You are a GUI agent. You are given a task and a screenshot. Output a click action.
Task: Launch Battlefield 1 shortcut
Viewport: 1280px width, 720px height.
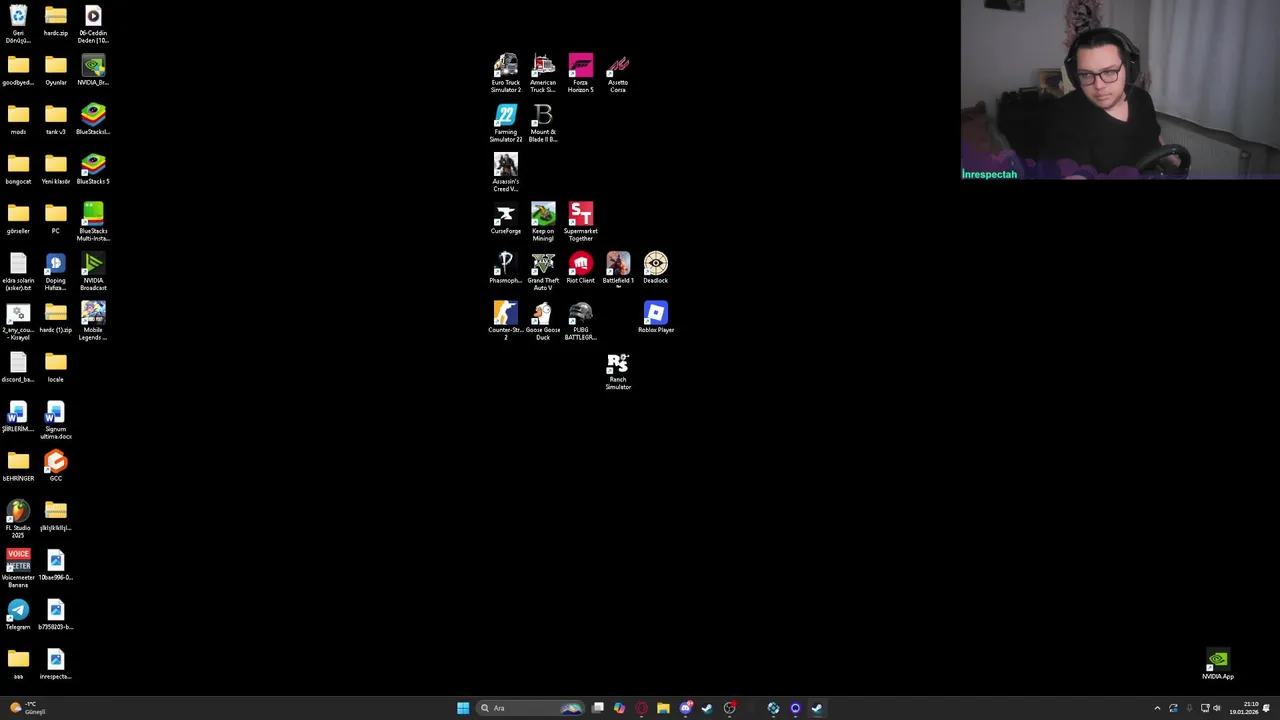coord(618,268)
